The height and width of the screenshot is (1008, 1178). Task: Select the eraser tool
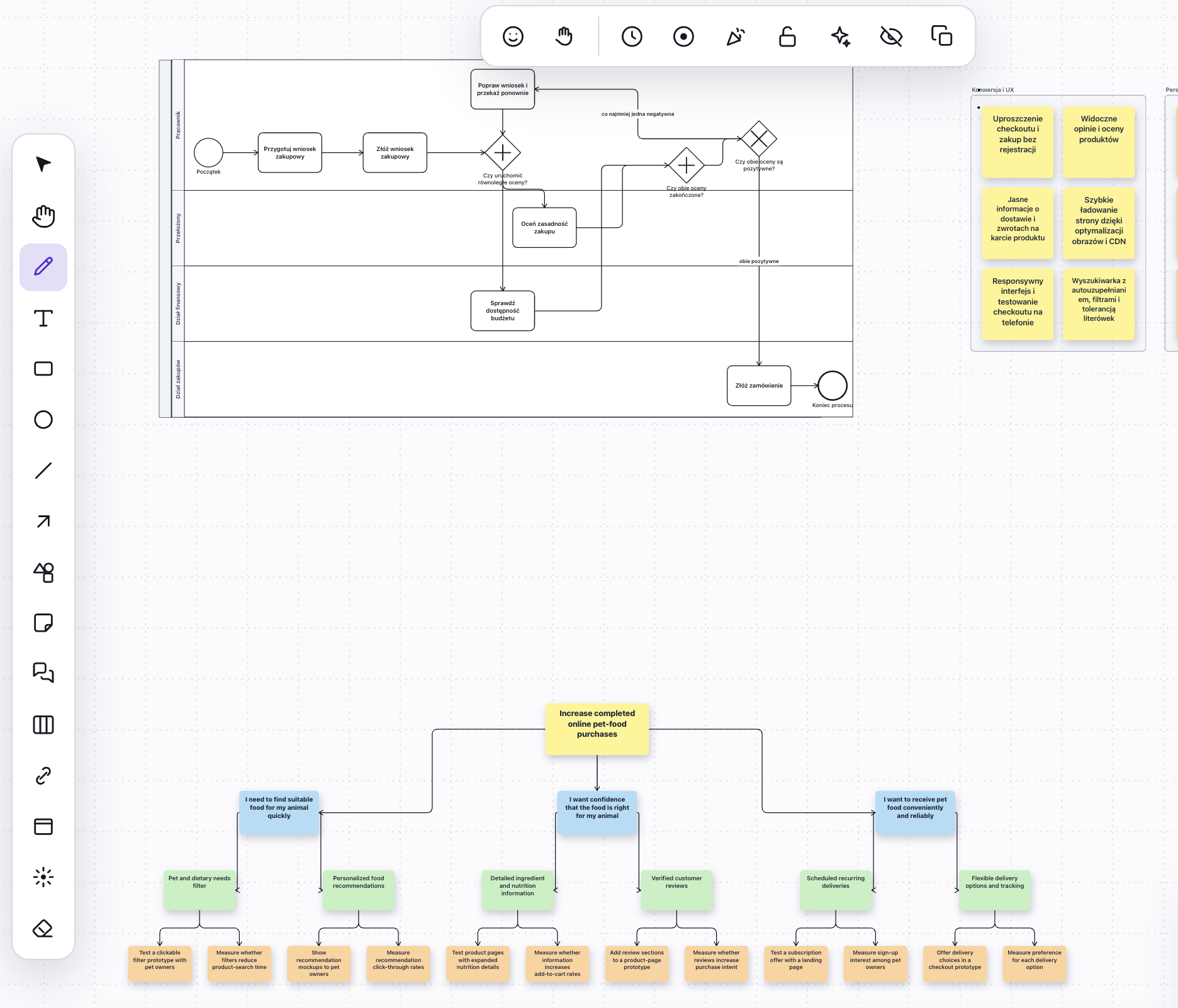pos(43,929)
